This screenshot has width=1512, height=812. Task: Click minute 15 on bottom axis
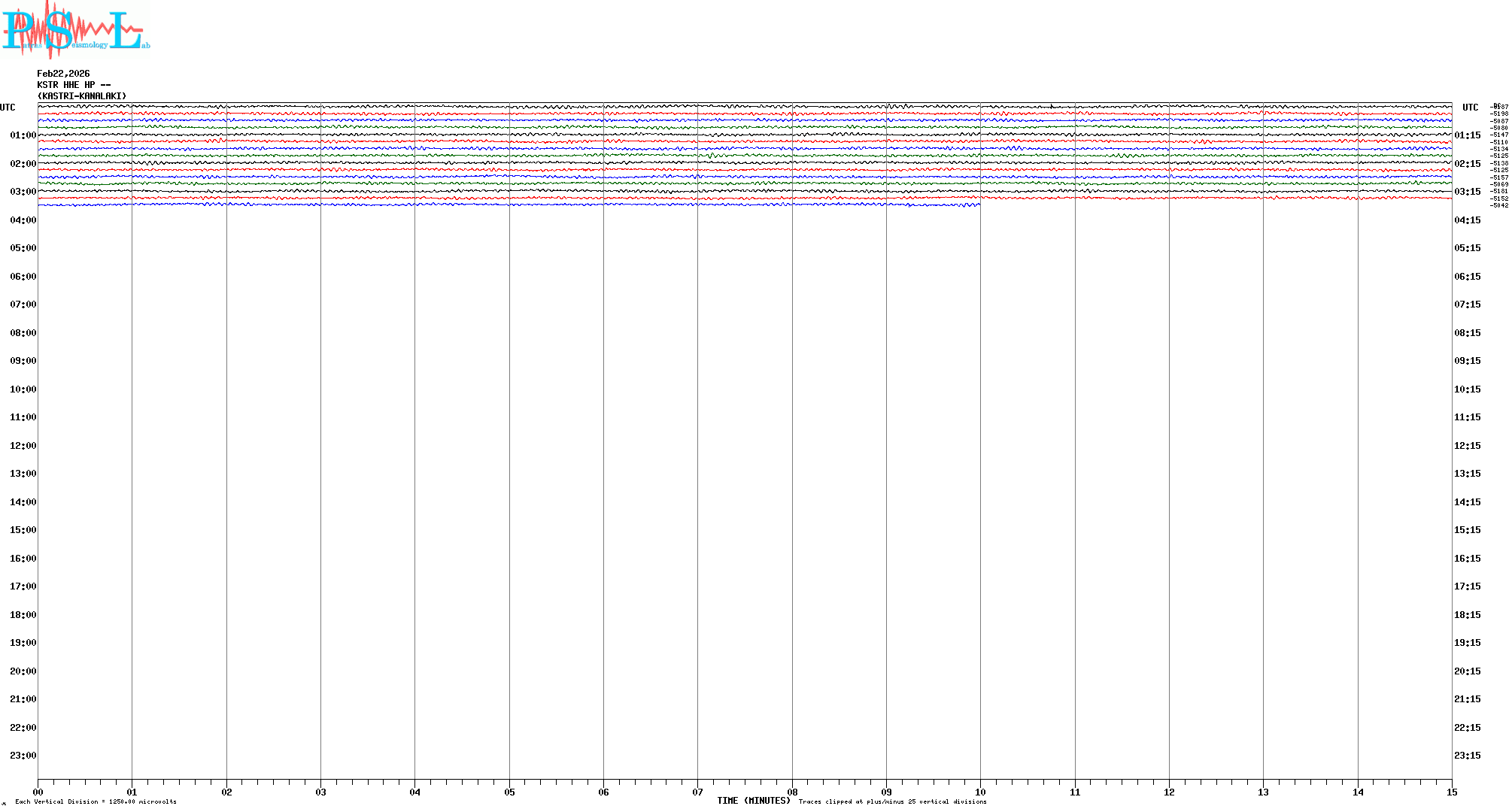(x=1451, y=792)
